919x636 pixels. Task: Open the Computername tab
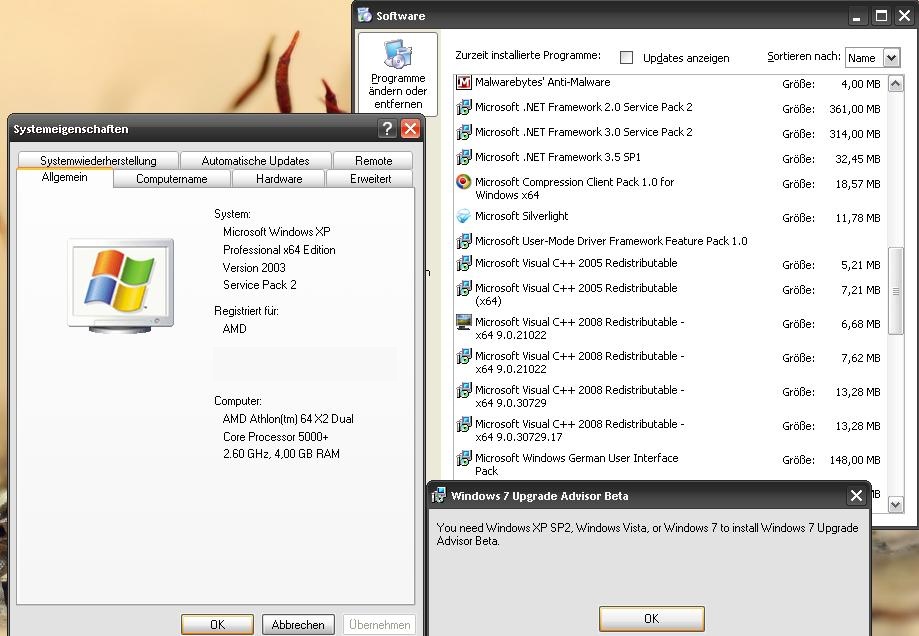(x=172, y=179)
